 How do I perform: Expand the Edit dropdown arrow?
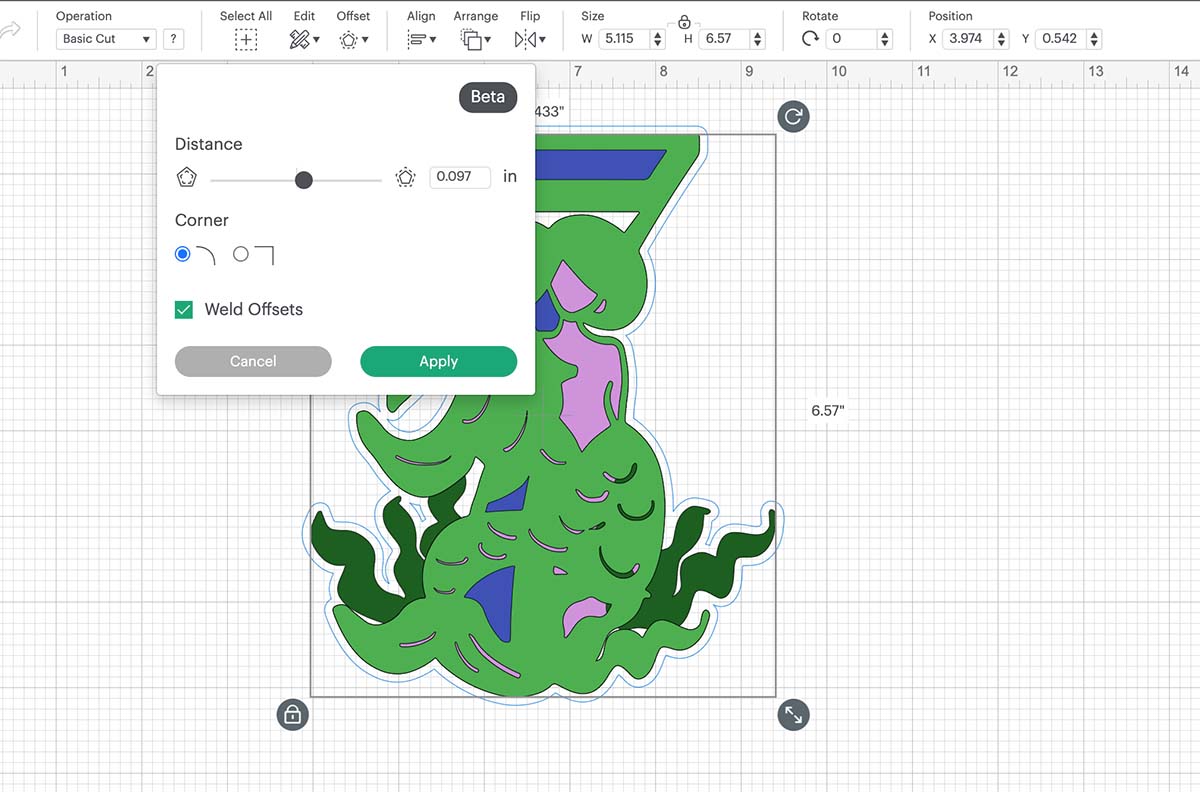pyautogui.click(x=316, y=41)
